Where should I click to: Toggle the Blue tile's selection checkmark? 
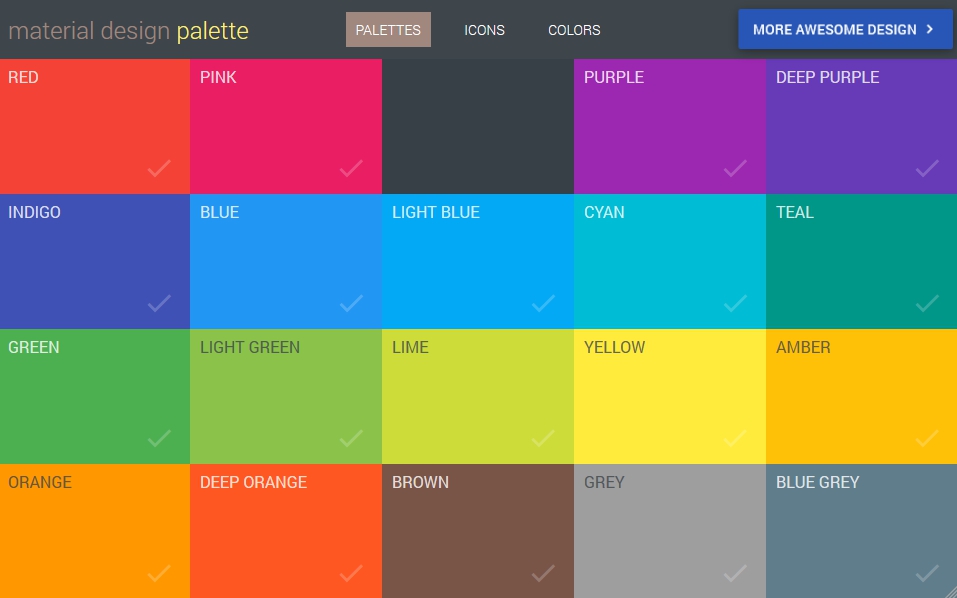tap(351, 303)
